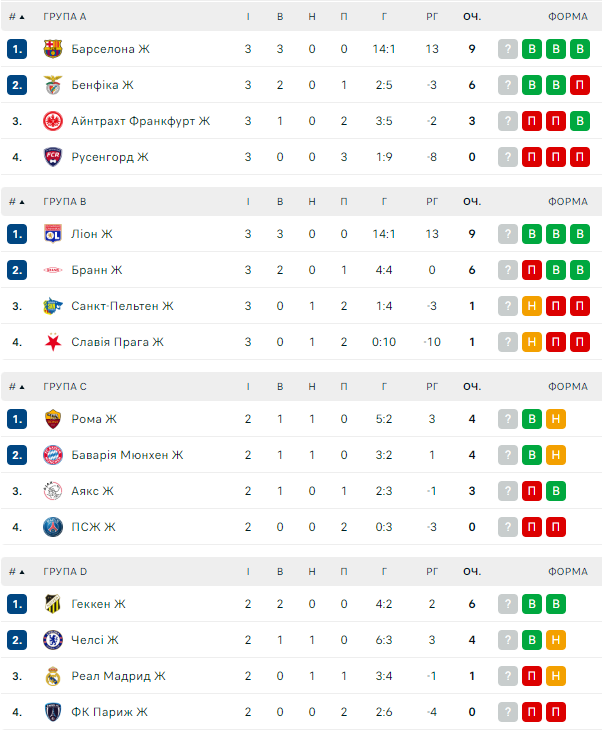The image size is (602, 734).
Task: Click the Real Madrid crest icon
Action: 53,676
